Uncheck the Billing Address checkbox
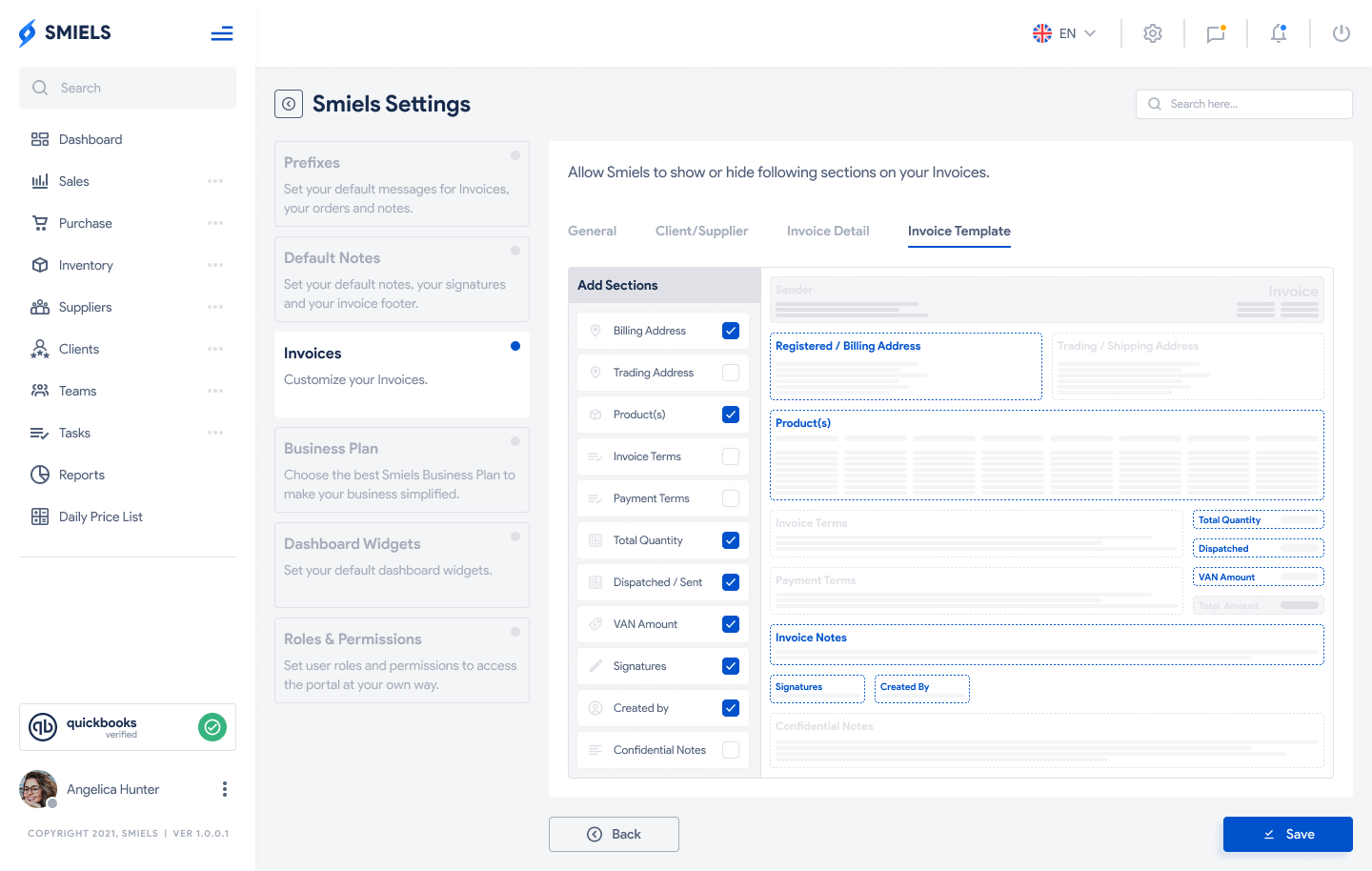Viewport: 1372px width, 871px height. point(731,331)
